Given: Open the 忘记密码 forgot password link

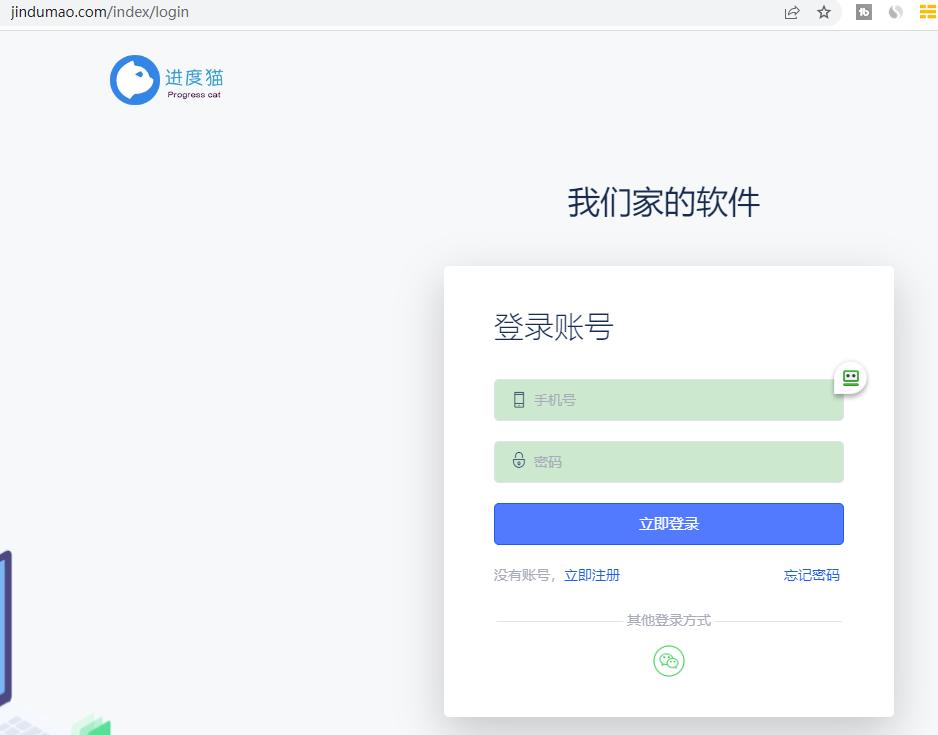Looking at the screenshot, I should pyautogui.click(x=811, y=575).
